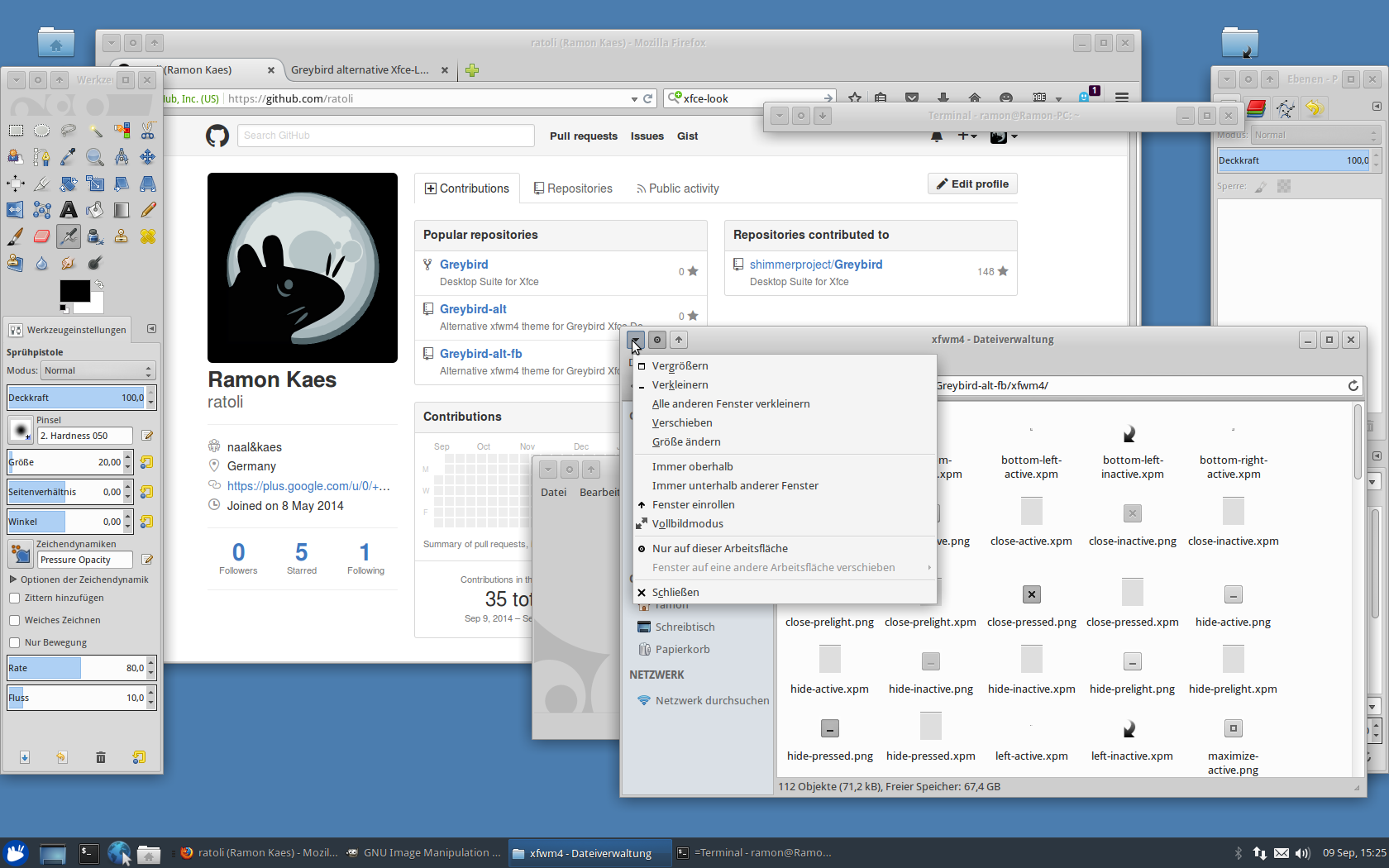Choose the Rotate tool

pyautogui.click(x=69, y=184)
